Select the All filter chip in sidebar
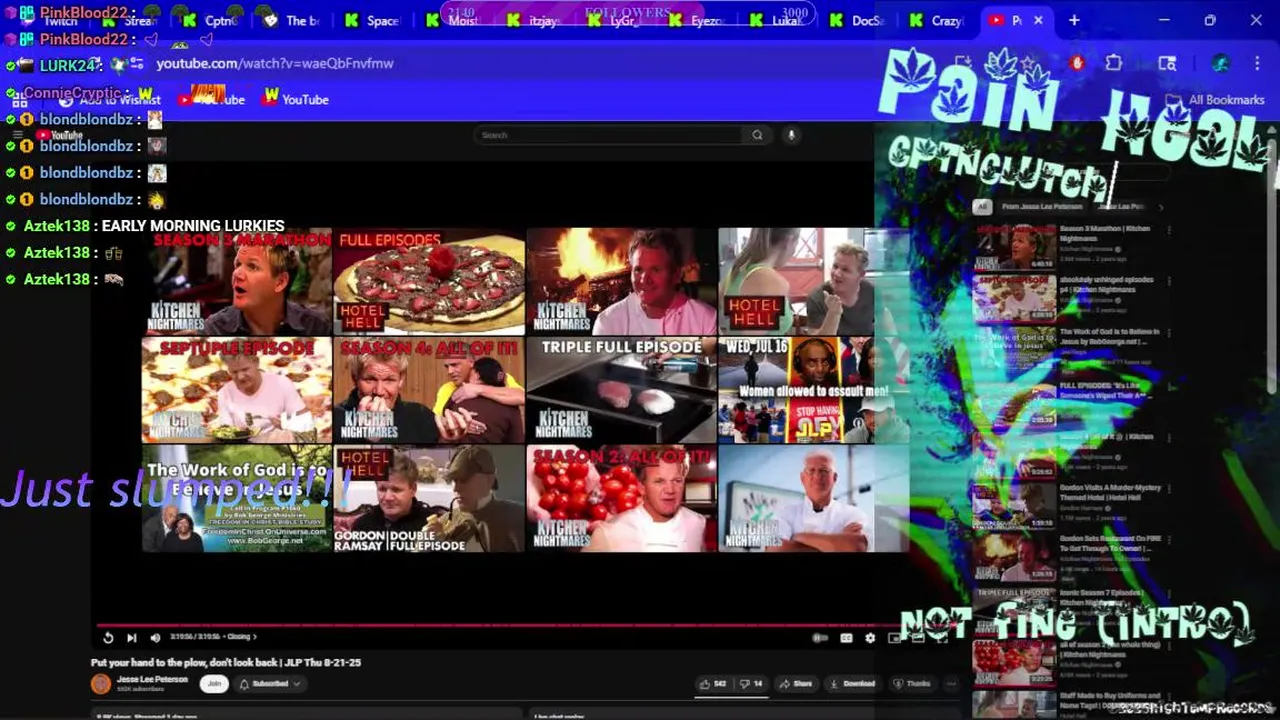 click(982, 207)
